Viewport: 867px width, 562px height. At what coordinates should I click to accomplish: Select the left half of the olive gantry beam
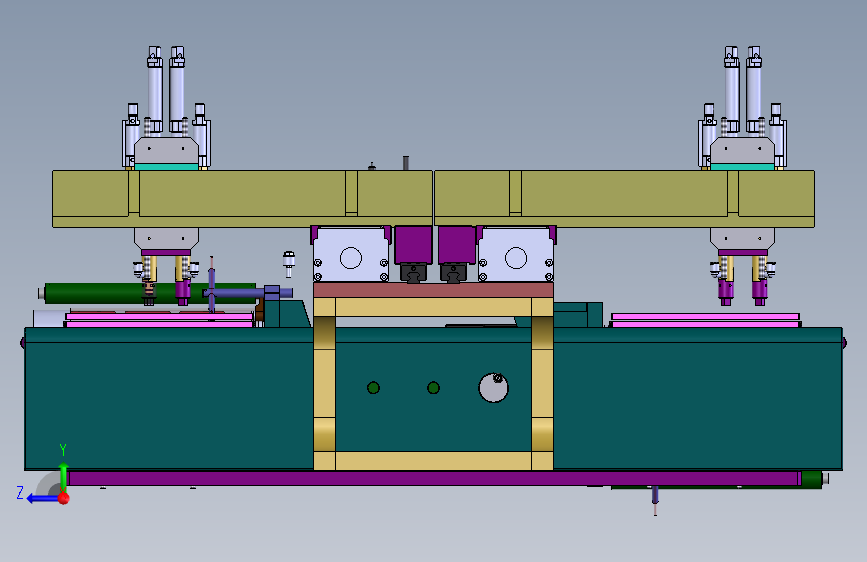pyautogui.click(x=242, y=199)
